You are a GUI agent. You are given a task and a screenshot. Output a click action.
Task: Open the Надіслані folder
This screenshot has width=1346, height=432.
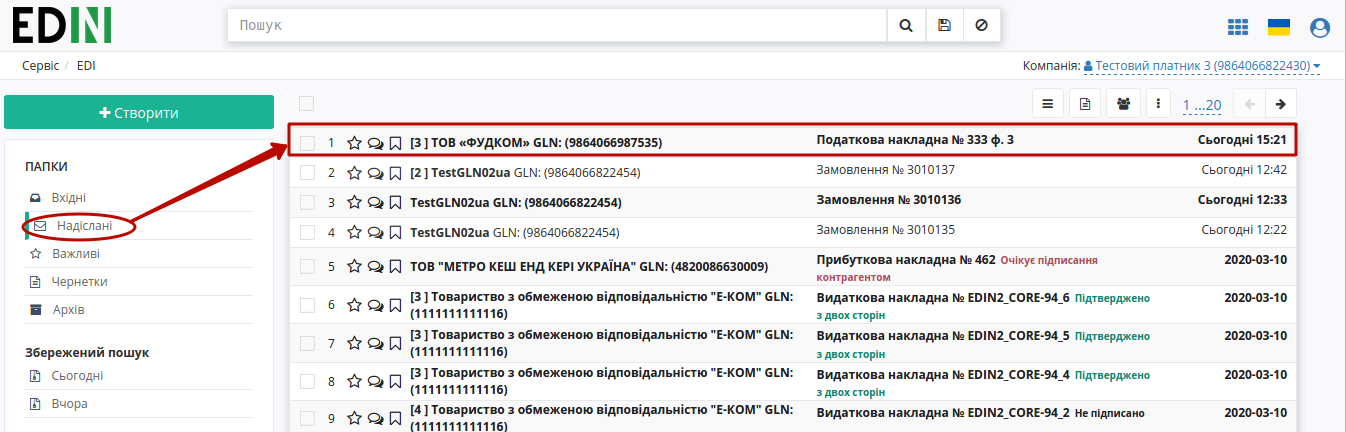[x=84, y=226]
